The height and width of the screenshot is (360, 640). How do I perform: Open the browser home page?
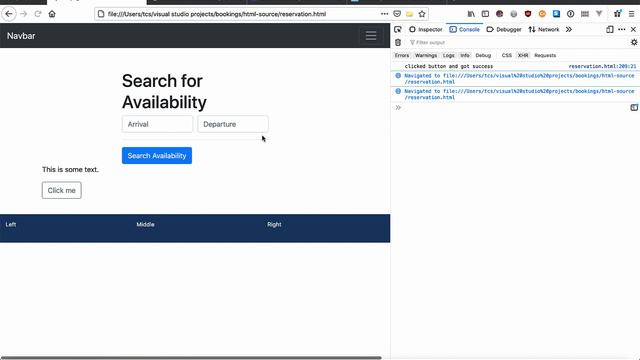(x=52, y=14)
